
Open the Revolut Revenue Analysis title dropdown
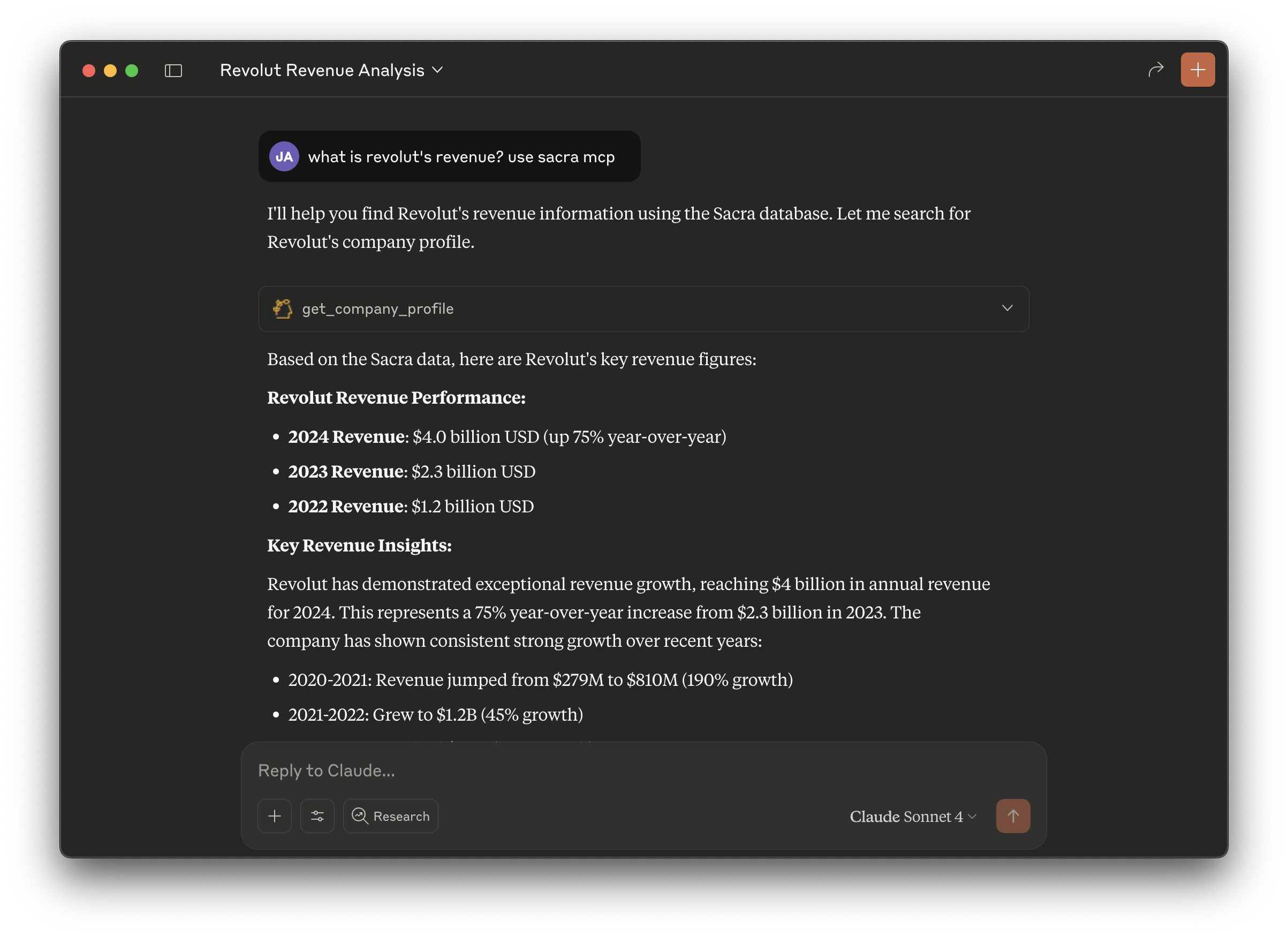tap(331, 70)
